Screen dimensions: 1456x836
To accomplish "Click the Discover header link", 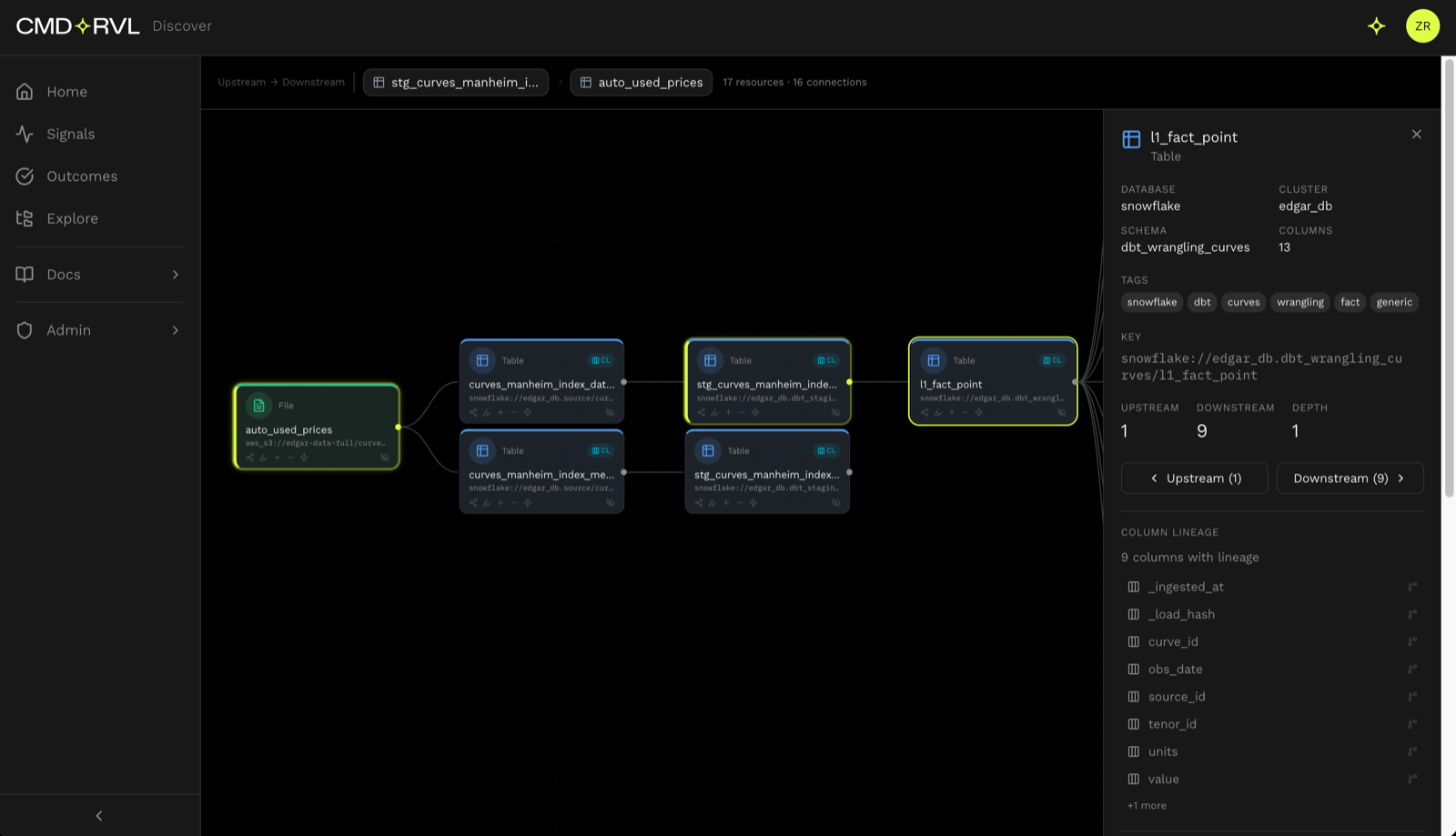I will (x=182, y=26).
